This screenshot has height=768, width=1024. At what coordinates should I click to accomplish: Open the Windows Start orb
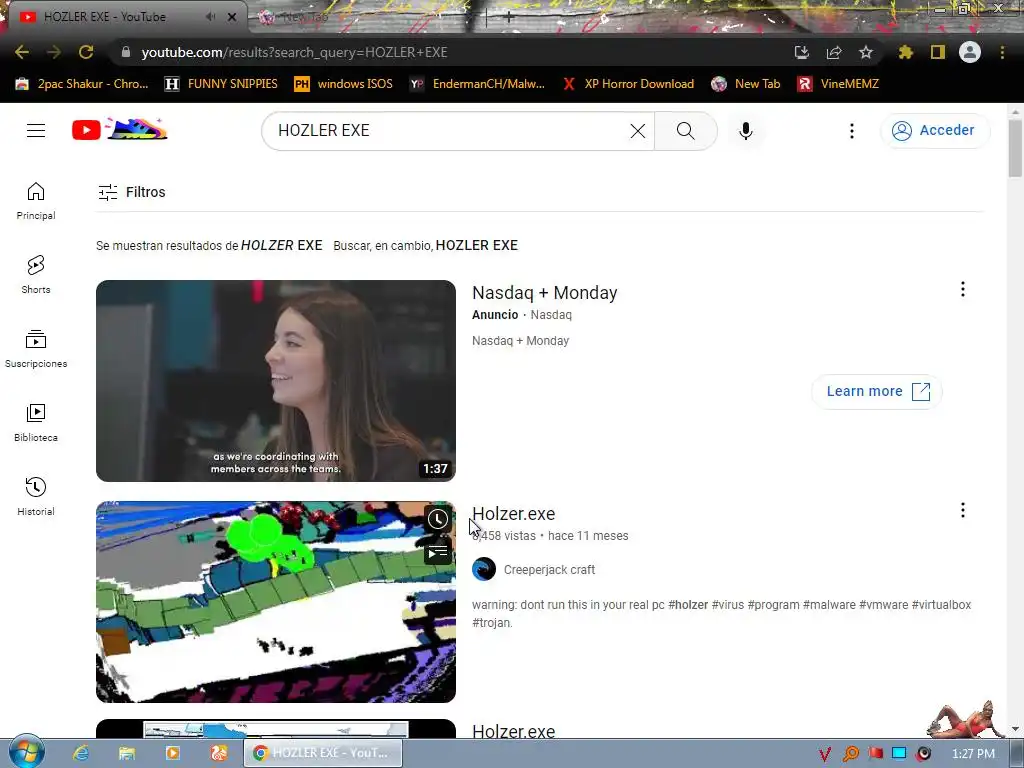click(x=27, y=752)
